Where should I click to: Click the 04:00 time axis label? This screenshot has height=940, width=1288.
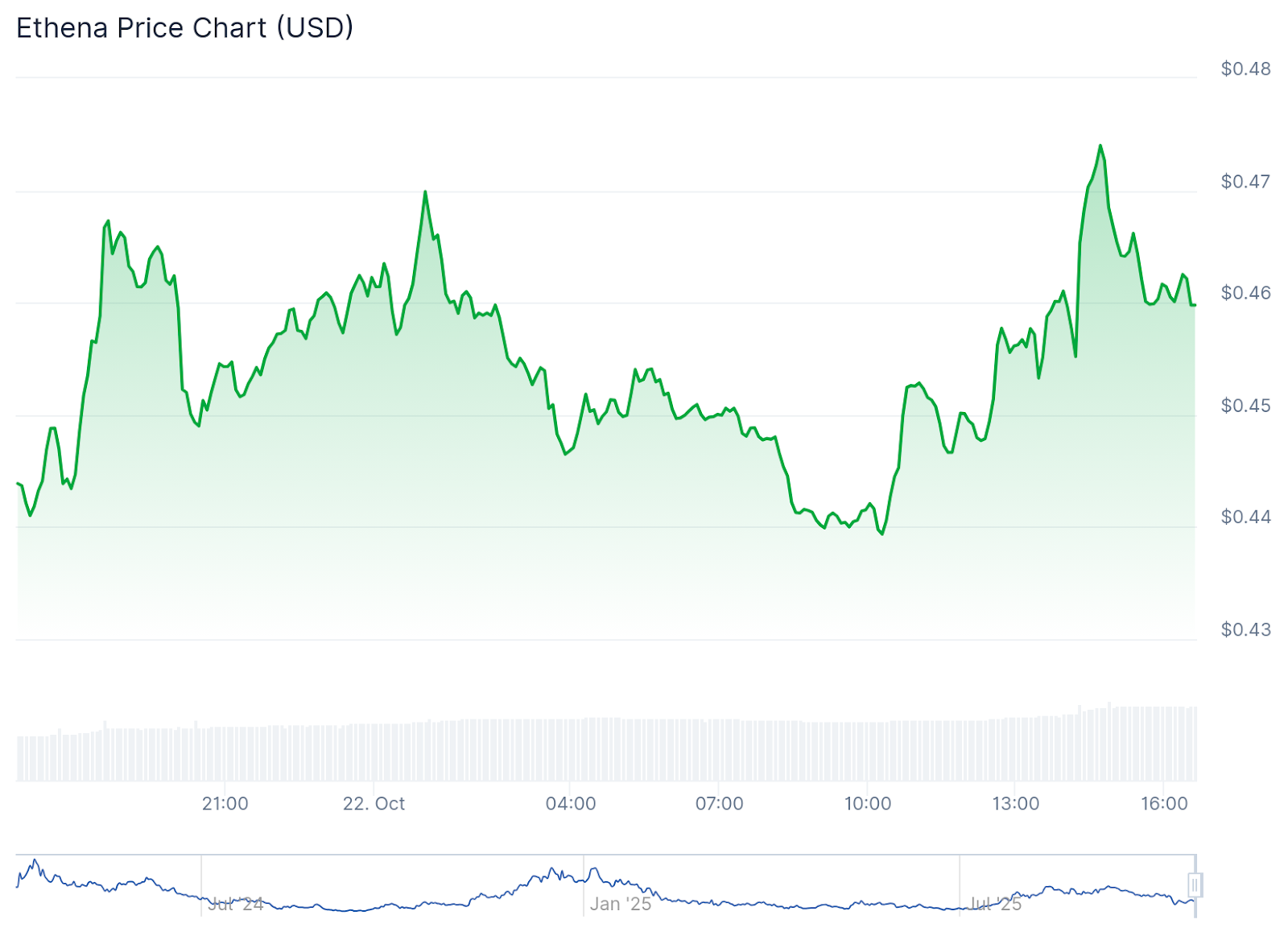click(571, 803)
